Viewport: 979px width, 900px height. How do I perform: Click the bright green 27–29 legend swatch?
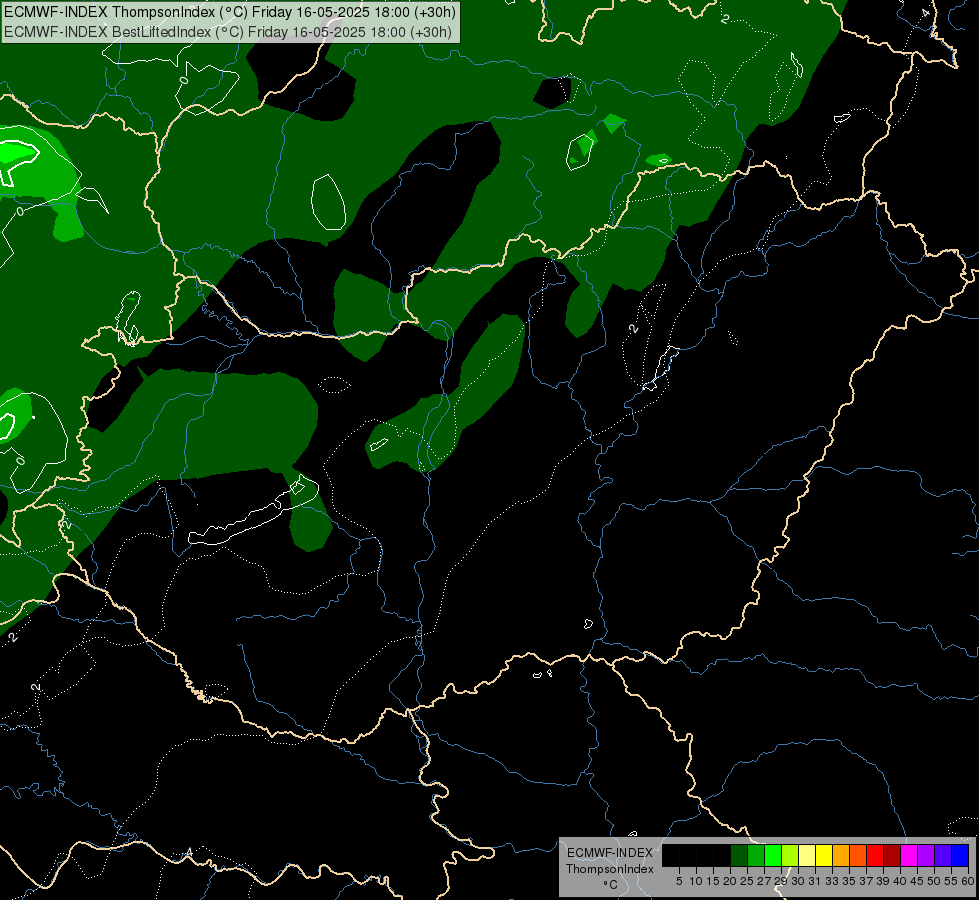(773, 855)
